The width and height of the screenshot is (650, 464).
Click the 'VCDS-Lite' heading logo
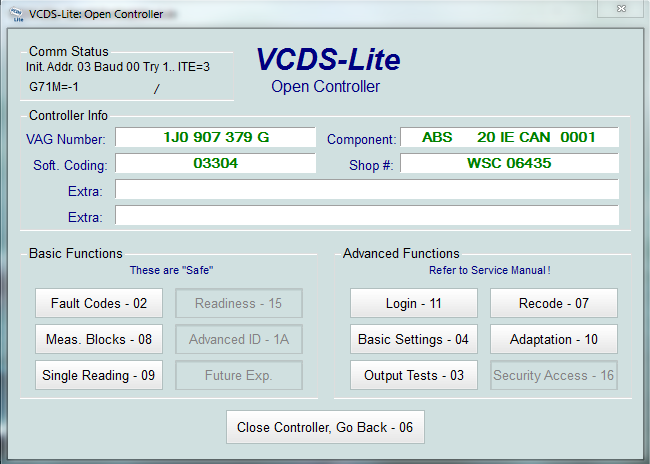(x=328, y=59)
